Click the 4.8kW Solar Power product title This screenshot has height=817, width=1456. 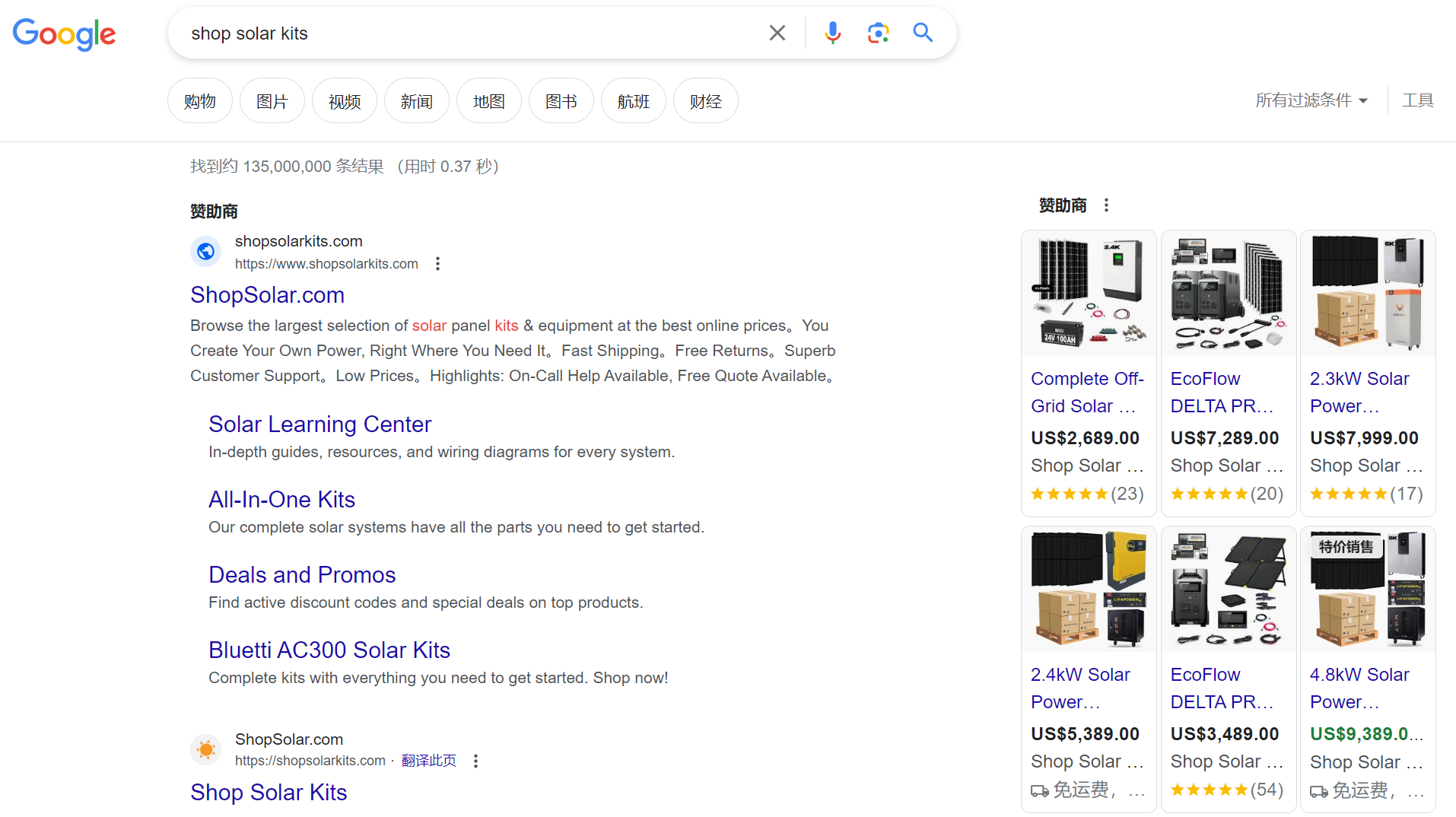tap(1359, 688)
